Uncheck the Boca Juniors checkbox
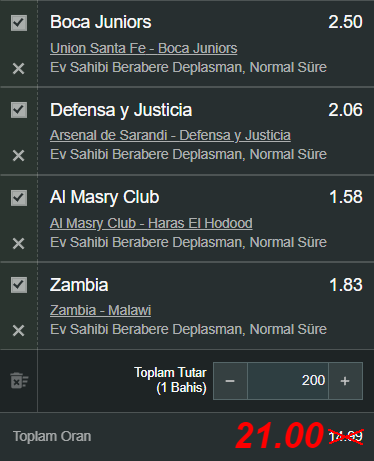The width and height of the screenshot is (374, 461). click(19, 23)
